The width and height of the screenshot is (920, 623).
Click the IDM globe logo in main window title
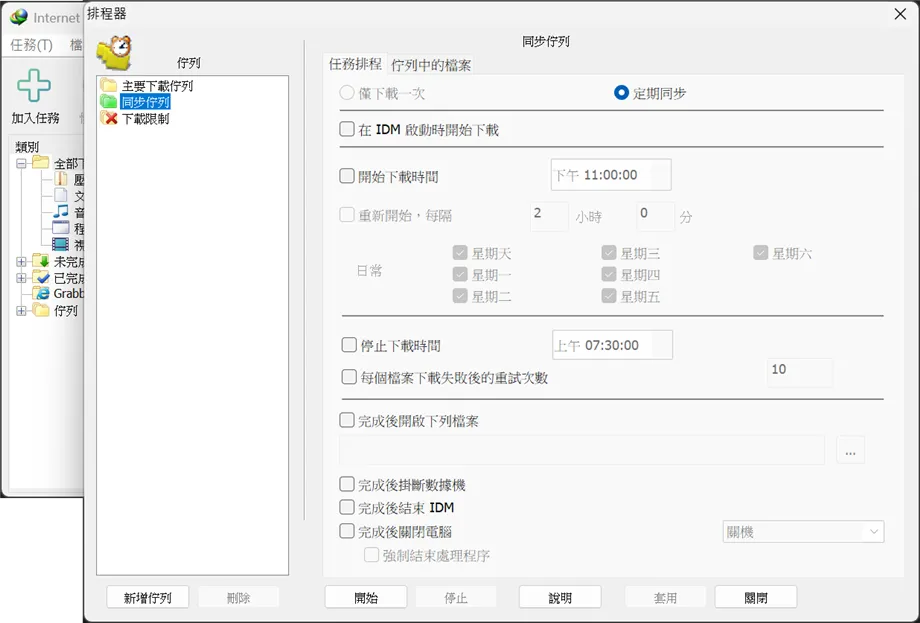coord(19,17)
